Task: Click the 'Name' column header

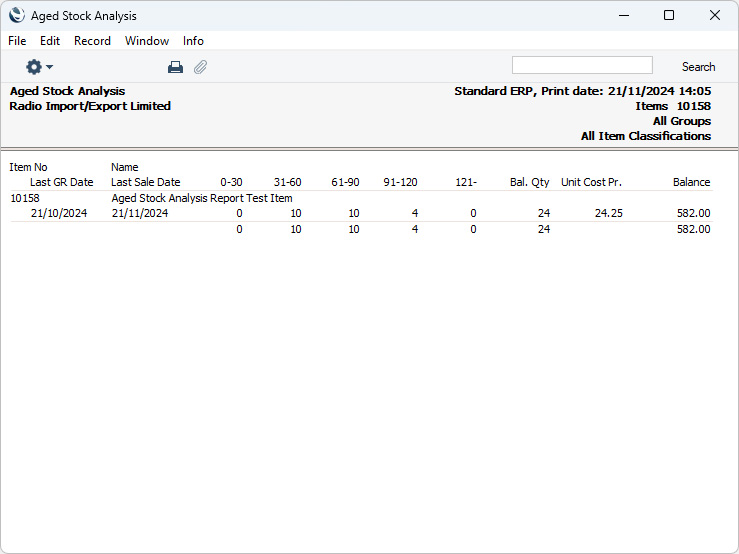Action: [125, 167]
